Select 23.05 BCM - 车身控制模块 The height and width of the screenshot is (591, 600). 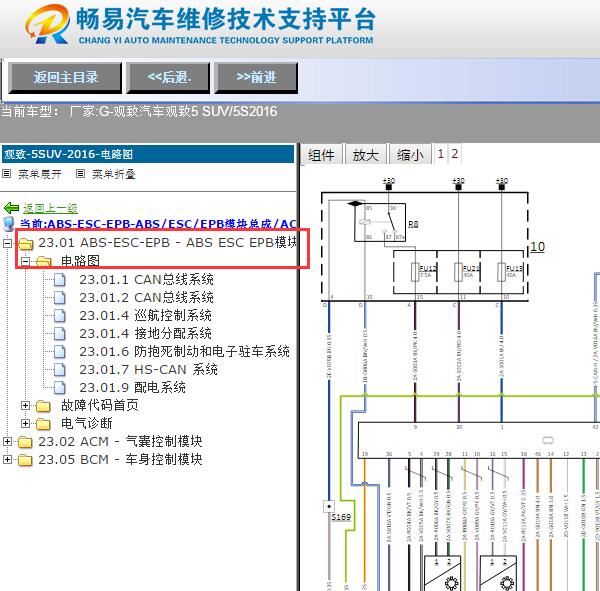(120, 459)
